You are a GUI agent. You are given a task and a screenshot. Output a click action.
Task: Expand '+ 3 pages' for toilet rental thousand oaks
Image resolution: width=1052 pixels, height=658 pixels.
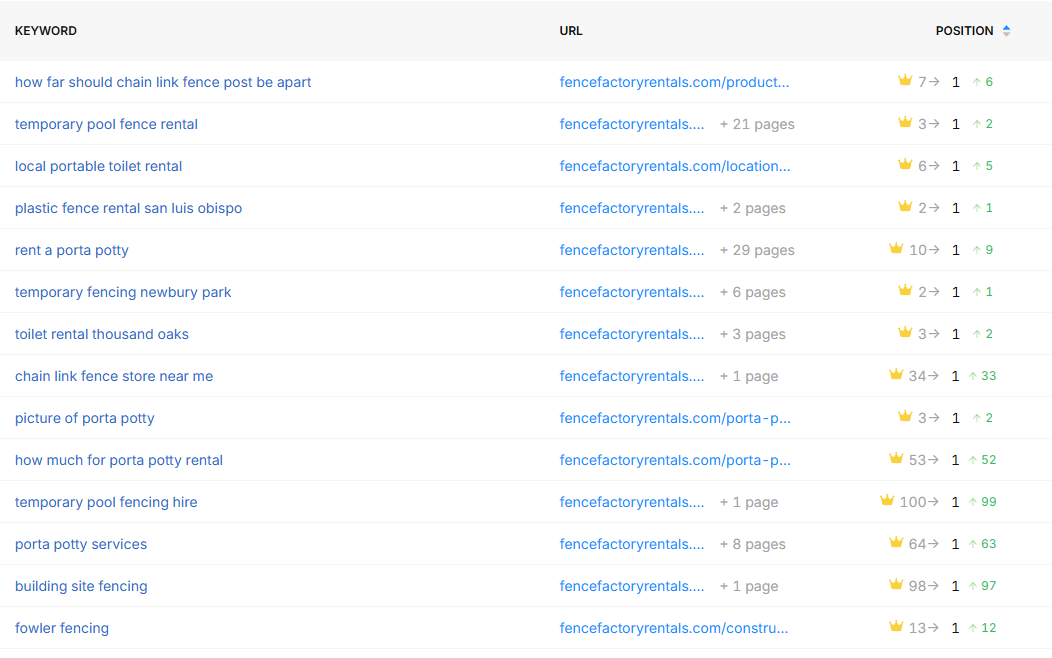(x=752, y=334)
